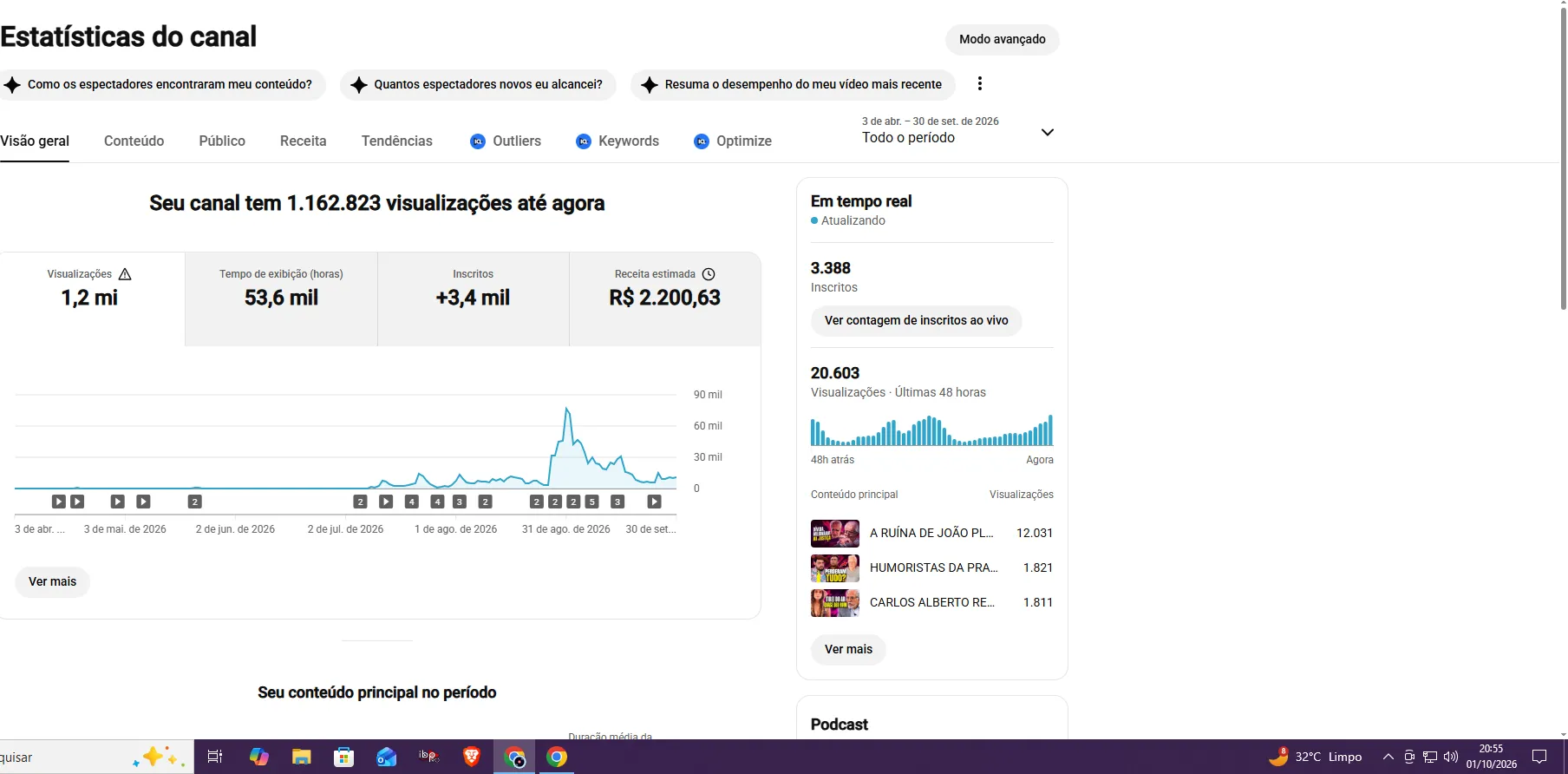
Task: Launch Brave browser from the taskbar
Action: [472, 757]
